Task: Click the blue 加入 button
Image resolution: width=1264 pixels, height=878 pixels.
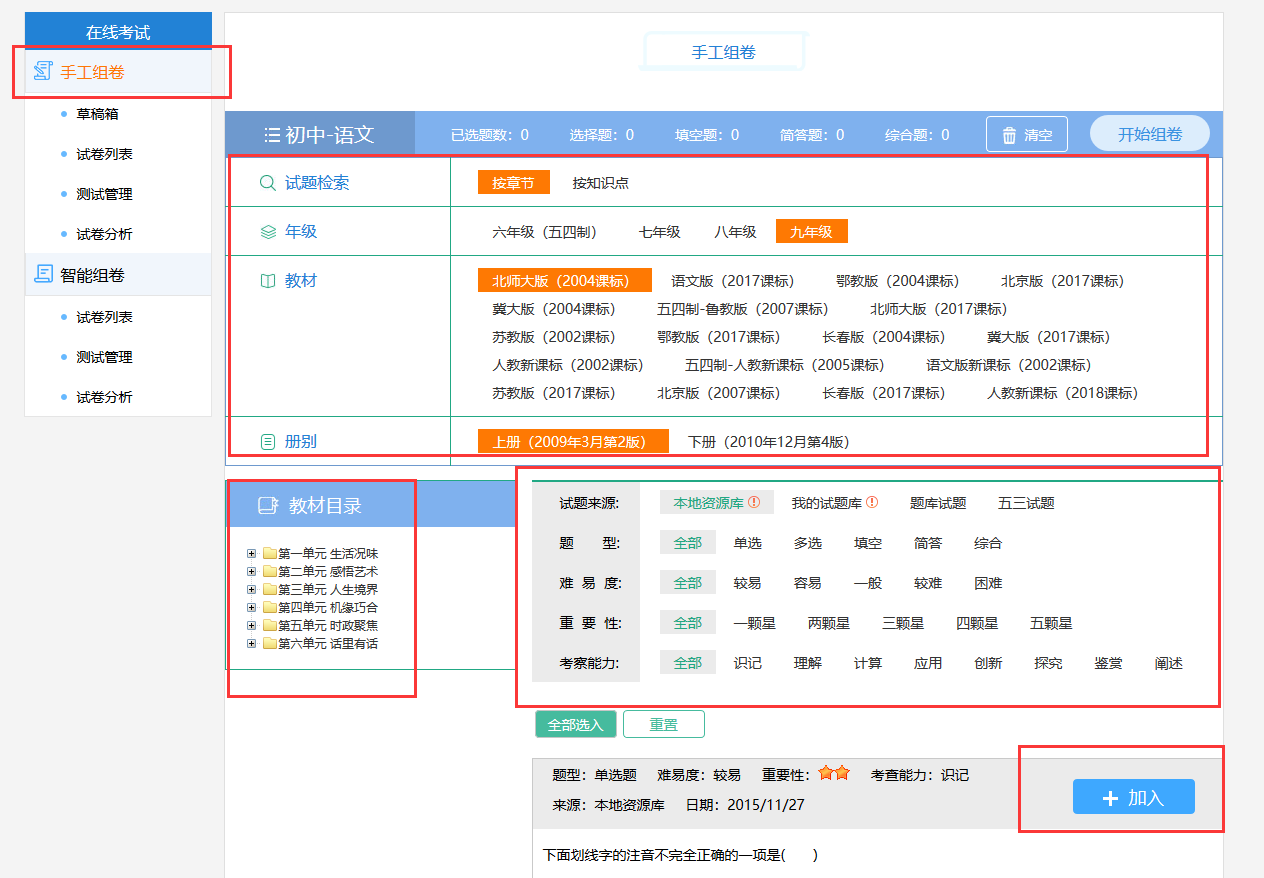Action: tap(1133, 797)
